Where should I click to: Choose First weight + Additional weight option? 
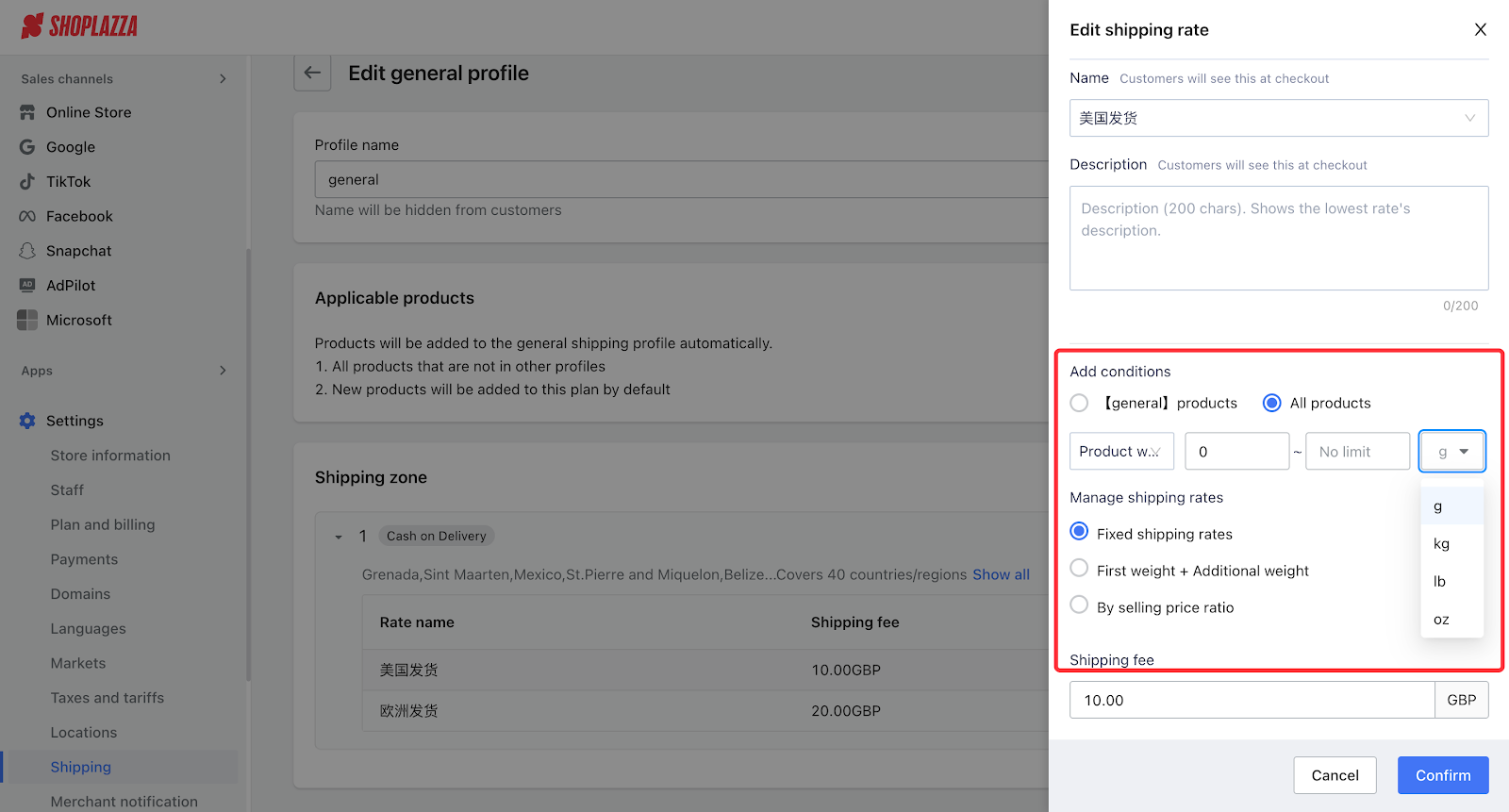[1080, 568]
